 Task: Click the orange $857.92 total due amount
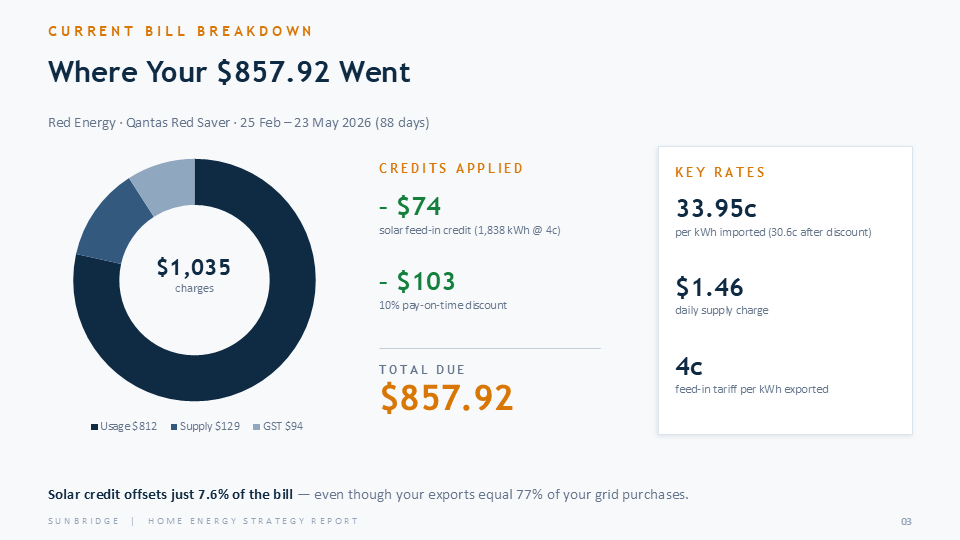click(447, 398)
